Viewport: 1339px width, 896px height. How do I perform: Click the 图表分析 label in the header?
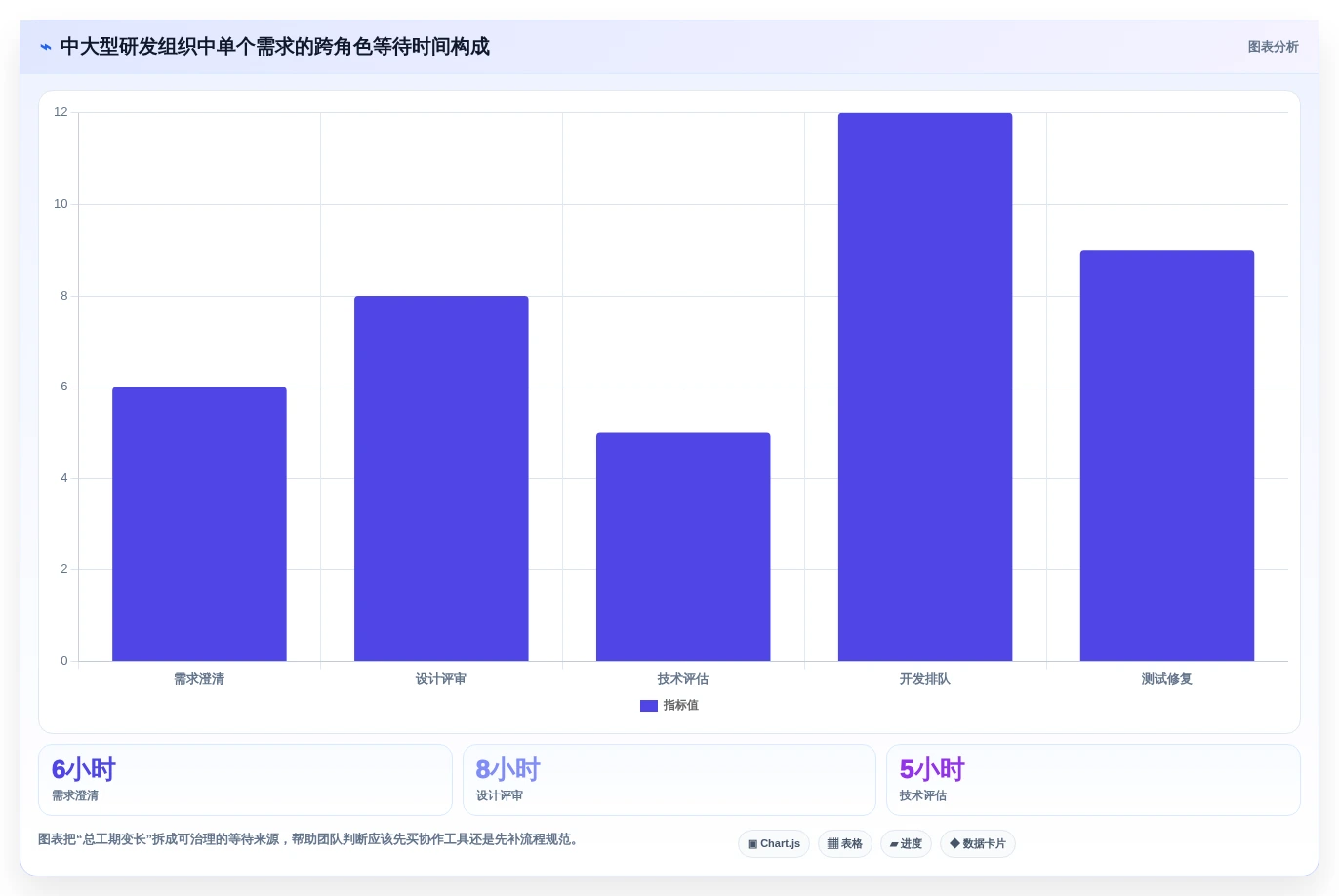point(1273,47)
